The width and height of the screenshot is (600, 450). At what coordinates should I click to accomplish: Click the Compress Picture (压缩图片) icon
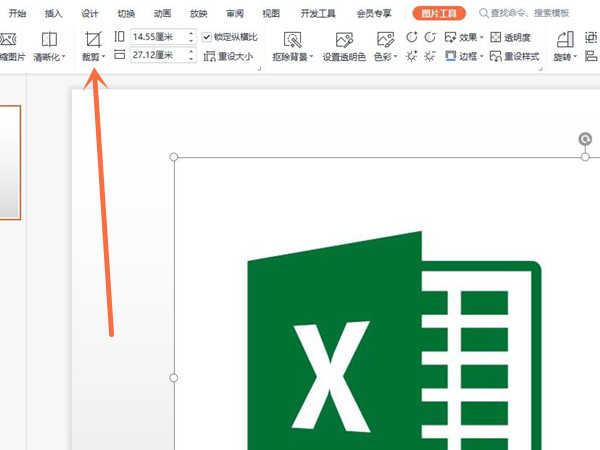8,40
